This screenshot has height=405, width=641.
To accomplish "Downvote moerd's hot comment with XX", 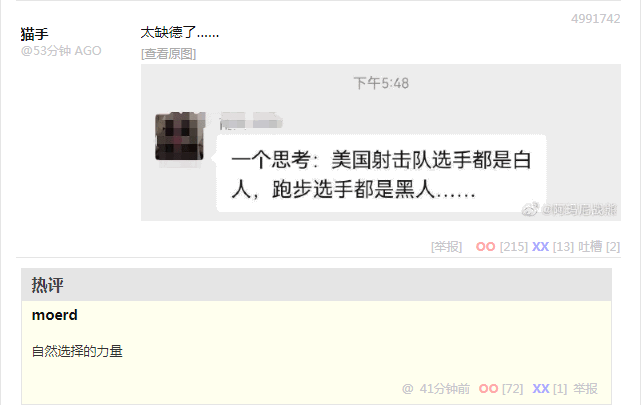I will pyautogui.click(x=540, y=389).
